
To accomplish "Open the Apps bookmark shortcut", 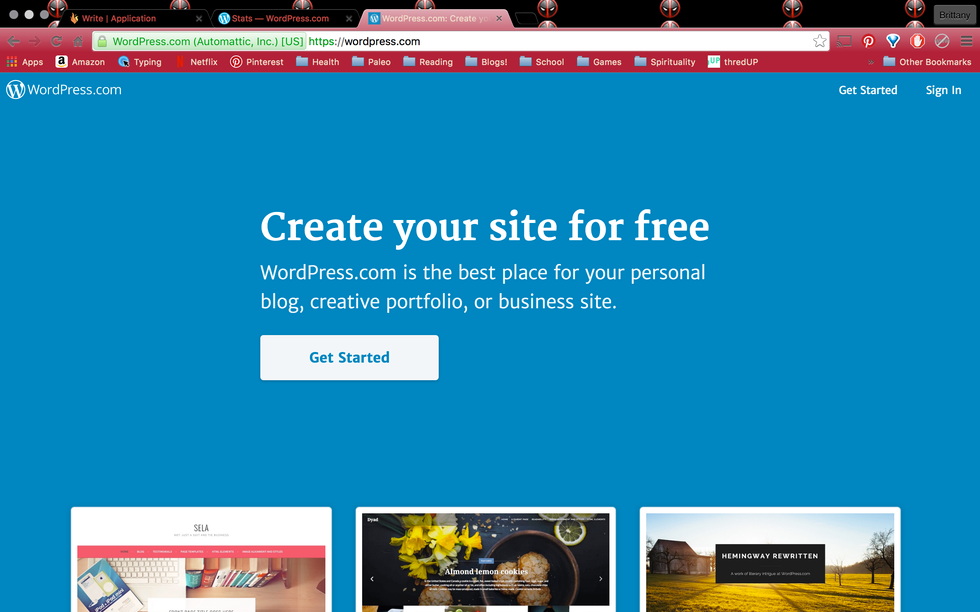I will pyautogui.click(x=25, y=62).
